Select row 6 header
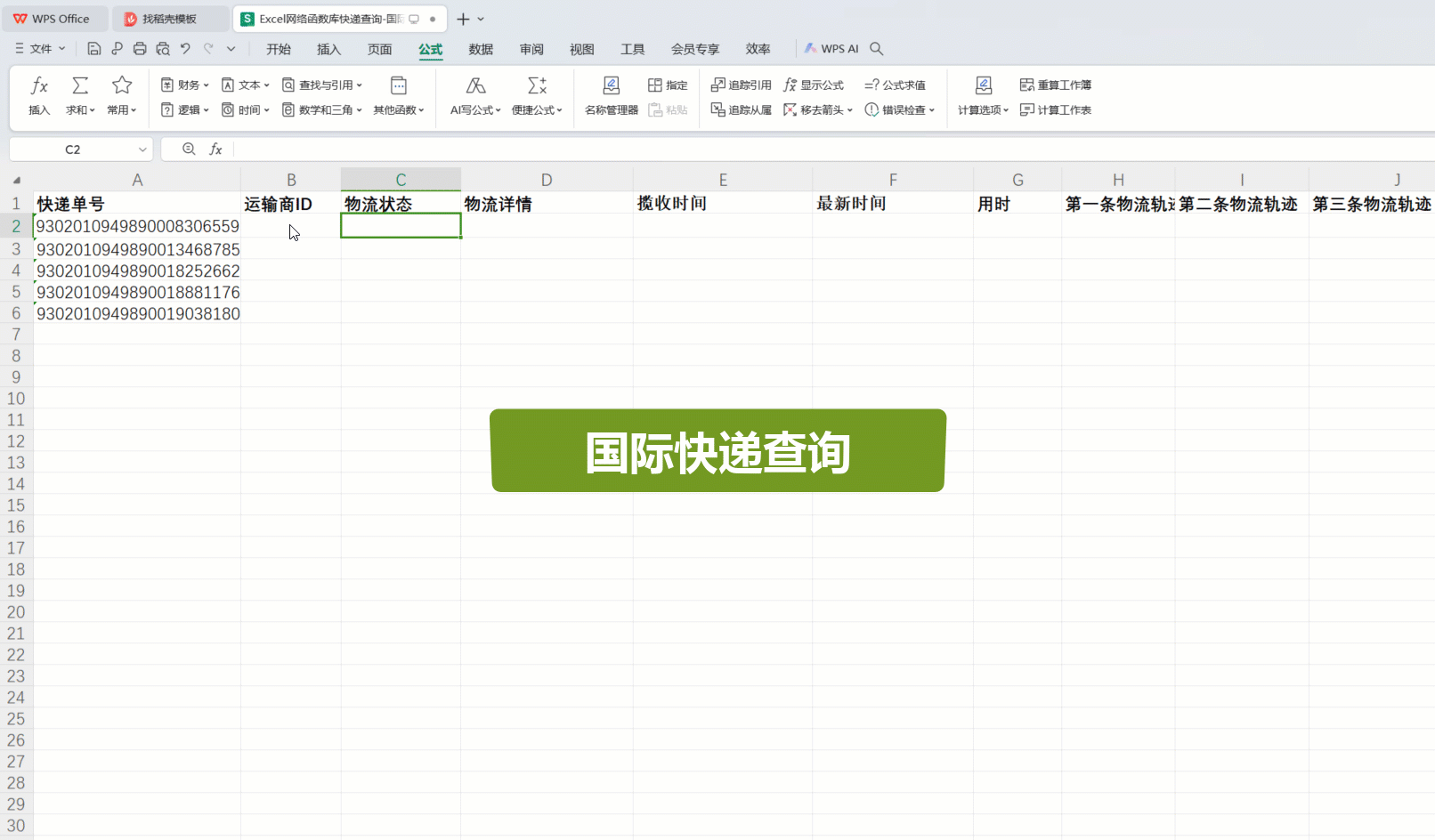Viewport: 1435px width, 840px height. pyautogui.click(x=16, y=313)
